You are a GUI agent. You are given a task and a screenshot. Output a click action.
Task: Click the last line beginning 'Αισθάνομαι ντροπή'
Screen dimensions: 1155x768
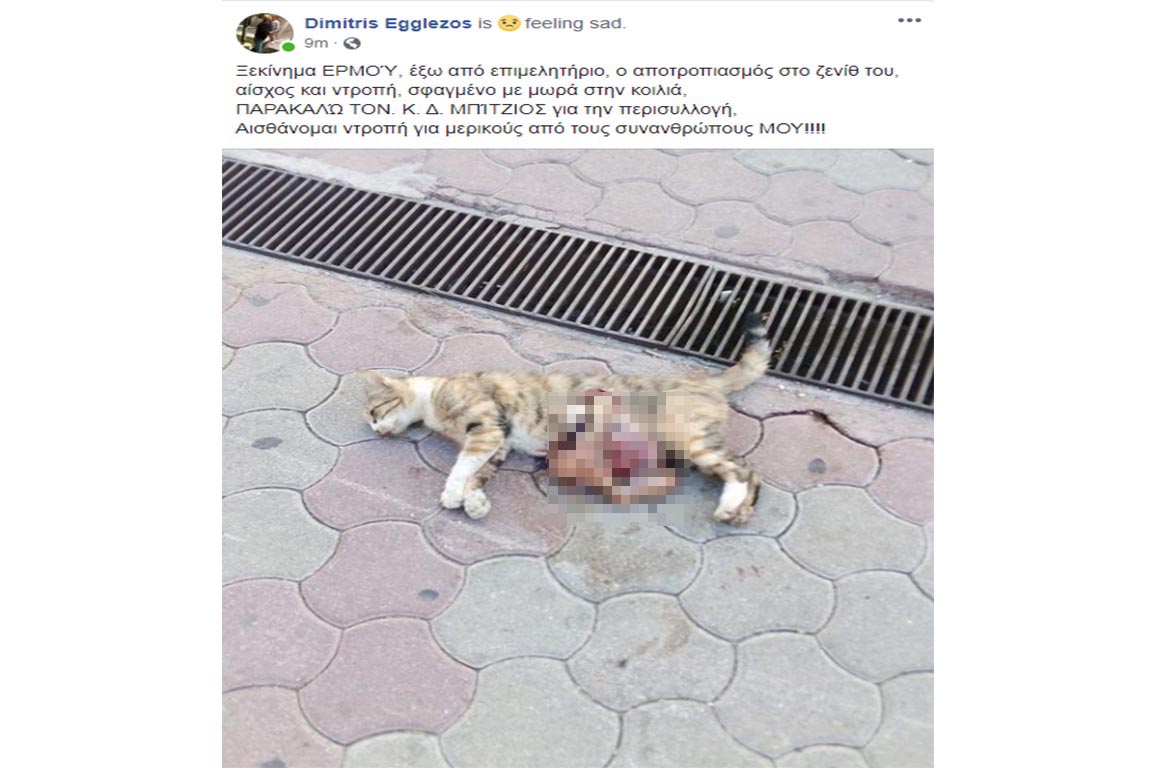tap(530, 128)
